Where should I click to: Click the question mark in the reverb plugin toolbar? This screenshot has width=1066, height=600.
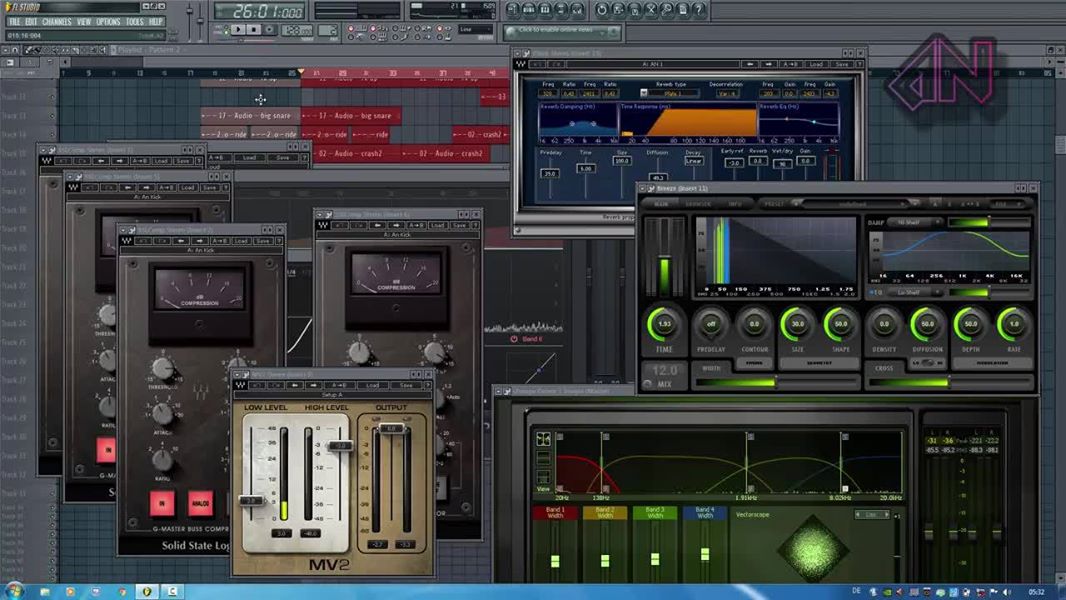tap(859, 64)
